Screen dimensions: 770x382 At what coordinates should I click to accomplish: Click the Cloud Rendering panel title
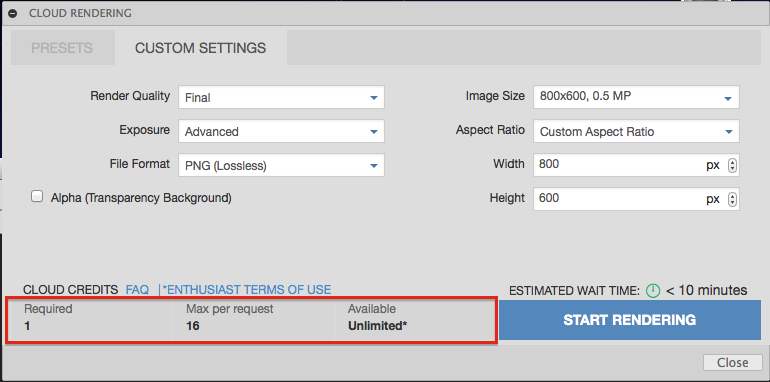pyautogui.click(x=80, y=14)
